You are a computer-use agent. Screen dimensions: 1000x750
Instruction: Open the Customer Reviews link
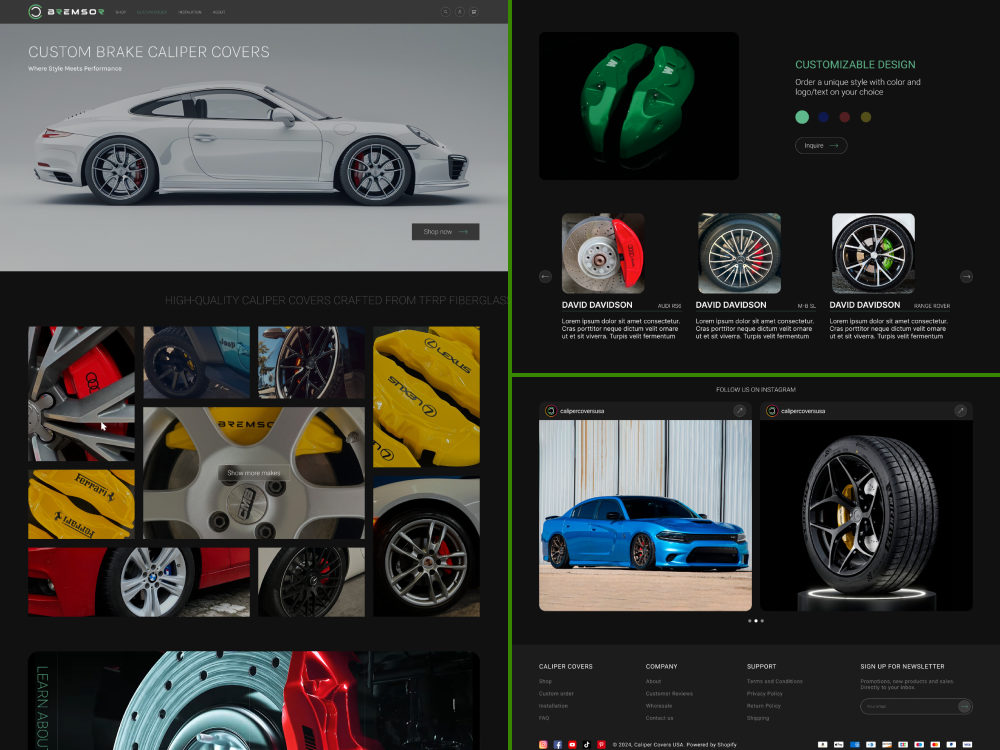click(x=669, y=693)
